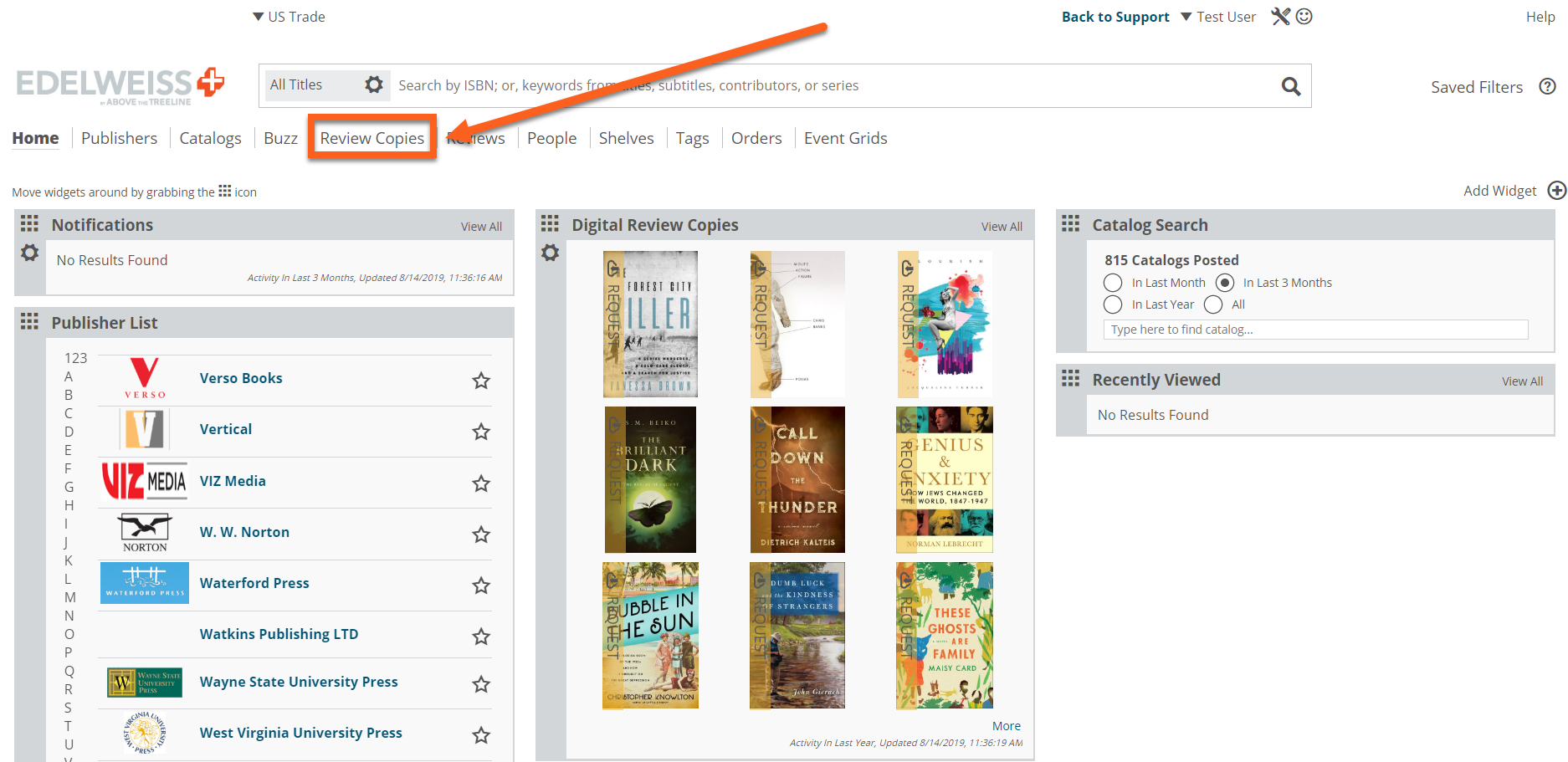Viewport: 1568px width, 762px height.
Task: Click the Add Widget plus icon
Action: tap(1556, 191)
